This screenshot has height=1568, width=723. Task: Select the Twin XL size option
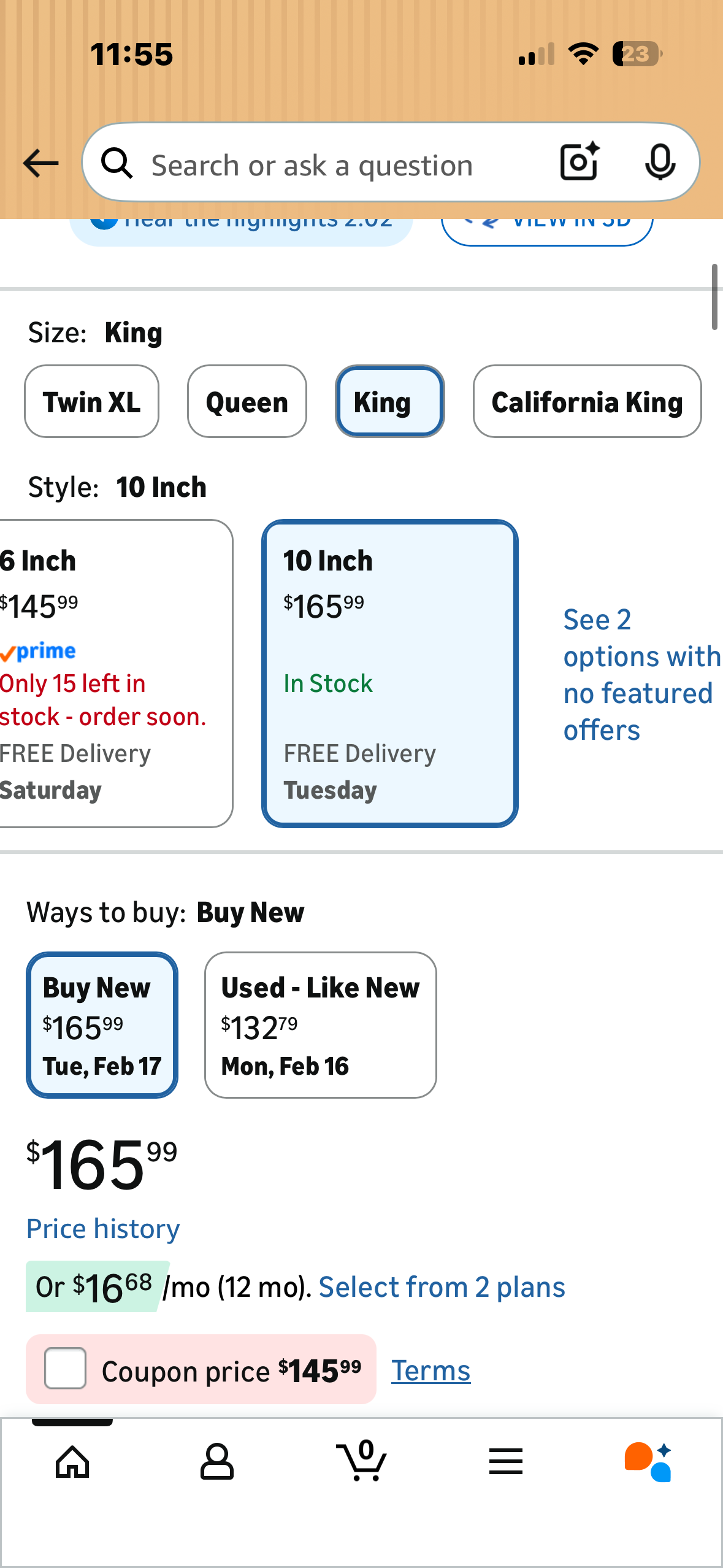[x=91, y=402]
